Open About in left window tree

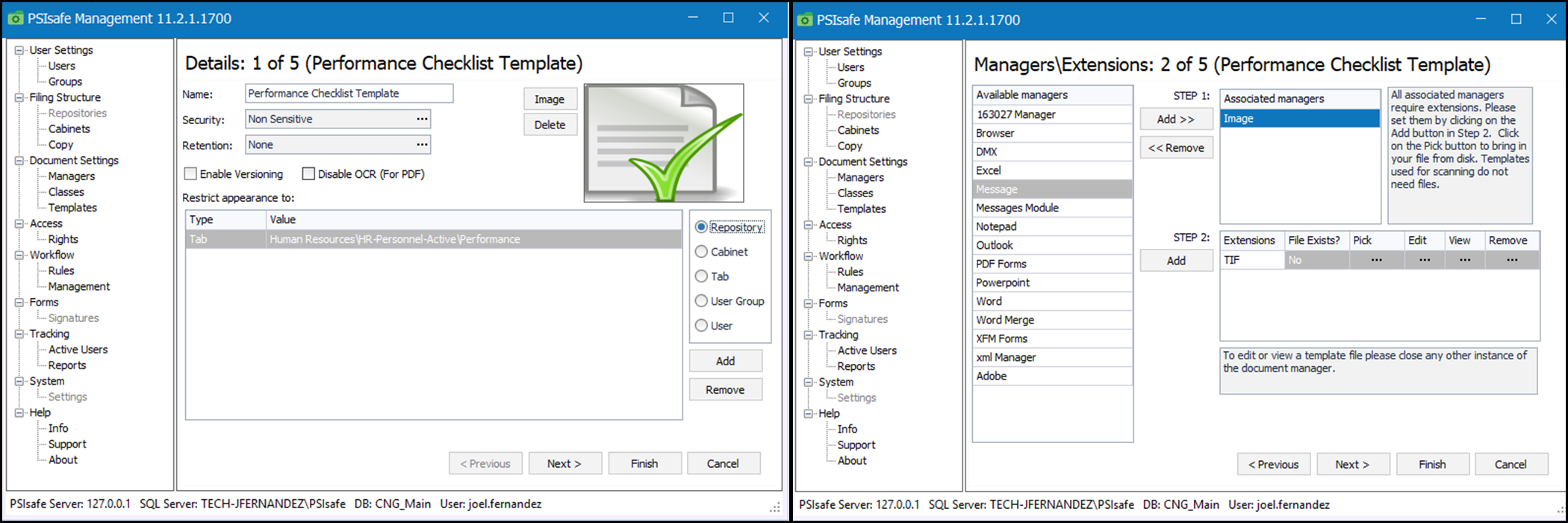tap(63, 459)
